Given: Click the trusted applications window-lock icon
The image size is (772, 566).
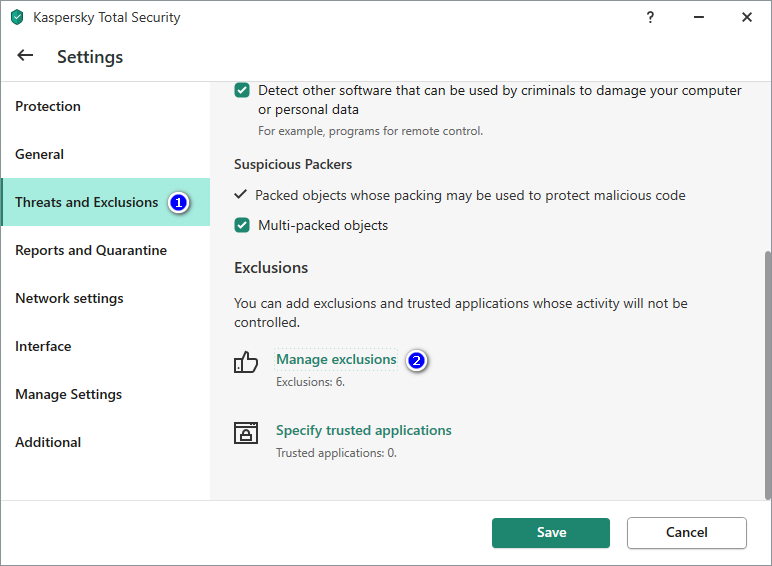Looking at the screenshot, I should click(x=246, y=433).
